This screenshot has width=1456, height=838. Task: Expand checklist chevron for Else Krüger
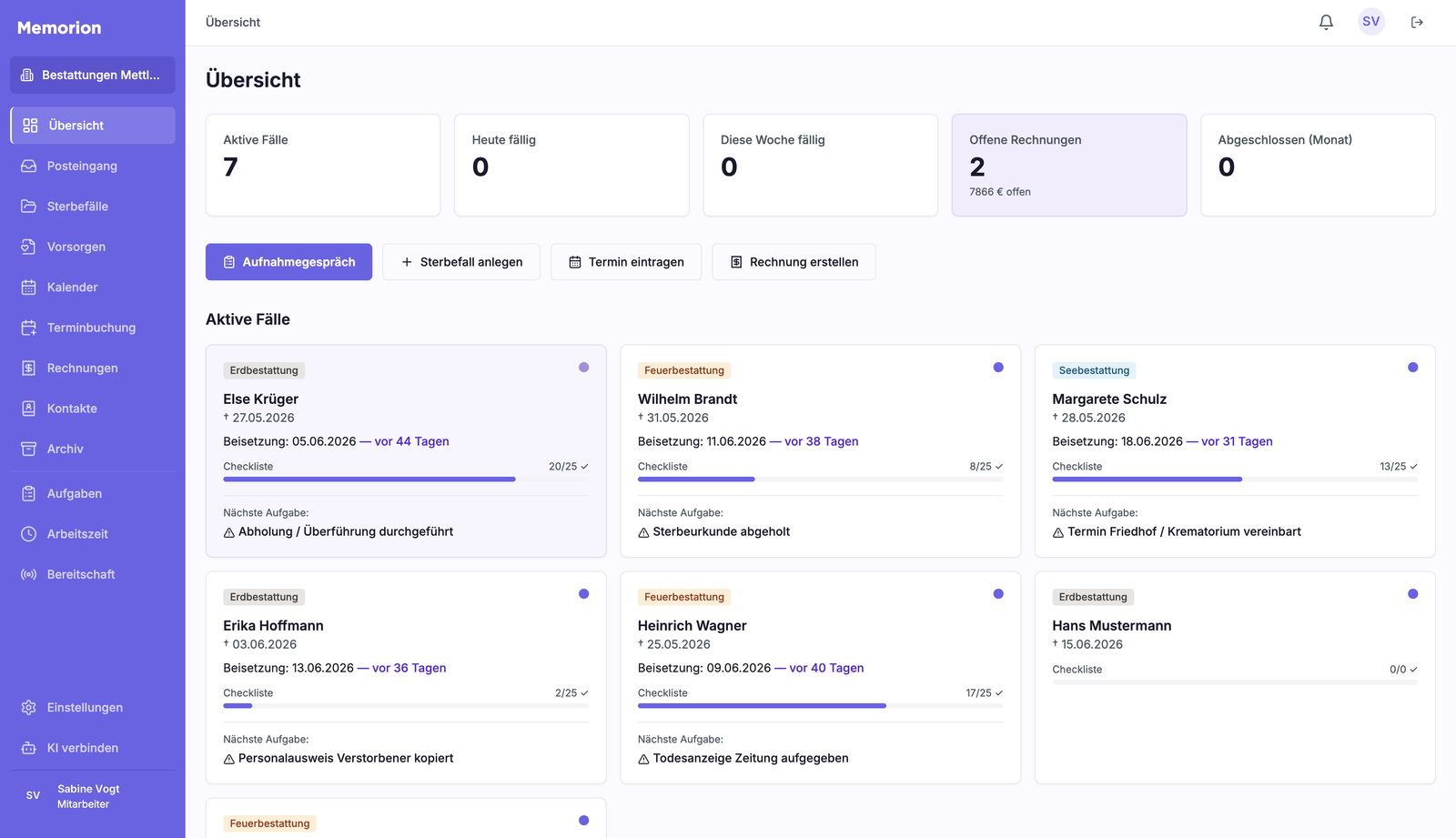tap(584, 466)
